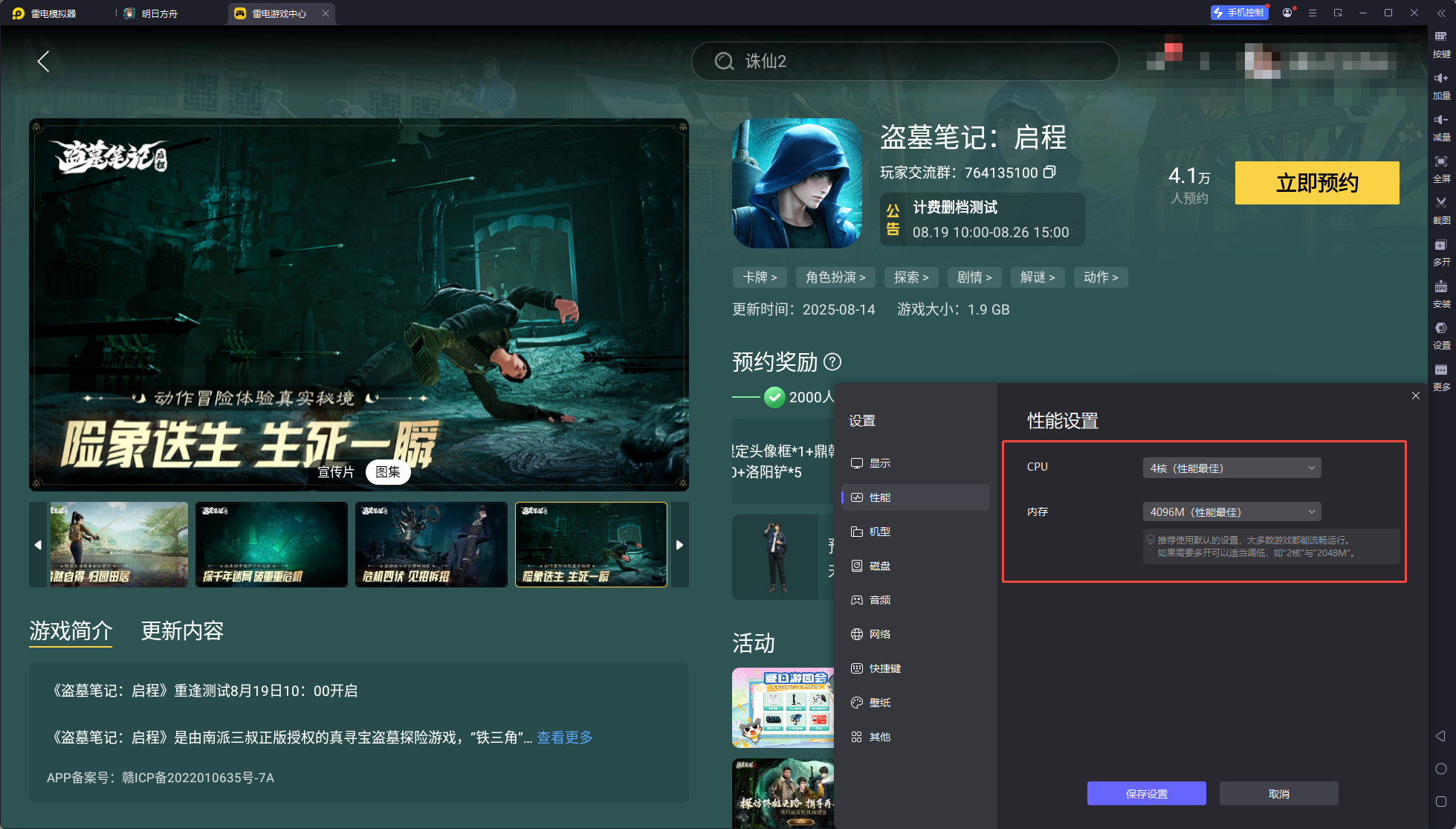Toggle fullscreen with 全屏 icon
Viewport: 1456px width, 829px height.
1441,170
